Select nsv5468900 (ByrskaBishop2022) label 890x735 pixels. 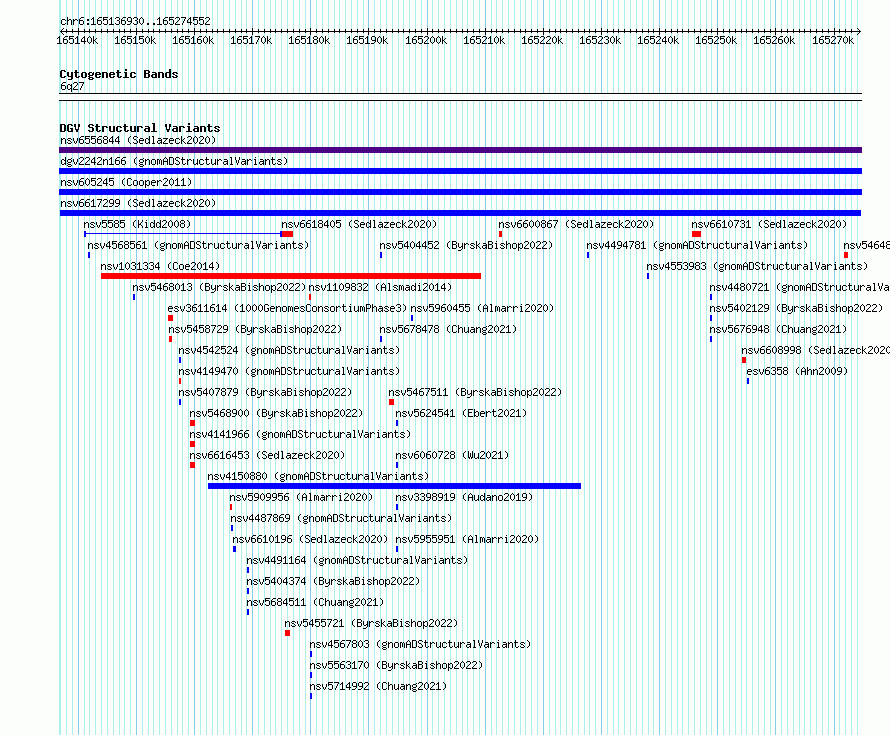point(276,413)
